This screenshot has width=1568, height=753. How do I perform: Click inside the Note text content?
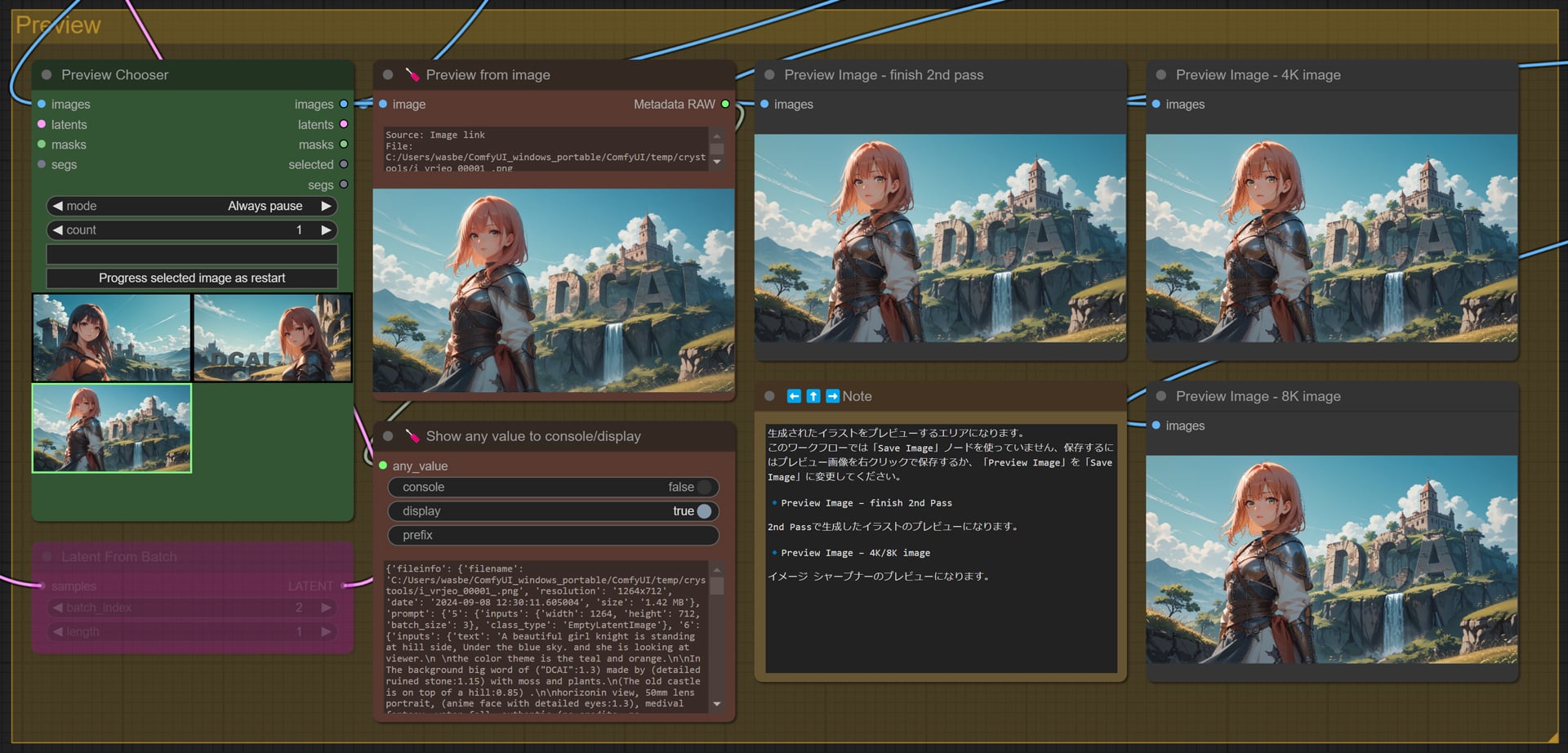click(x=941, y=548)
